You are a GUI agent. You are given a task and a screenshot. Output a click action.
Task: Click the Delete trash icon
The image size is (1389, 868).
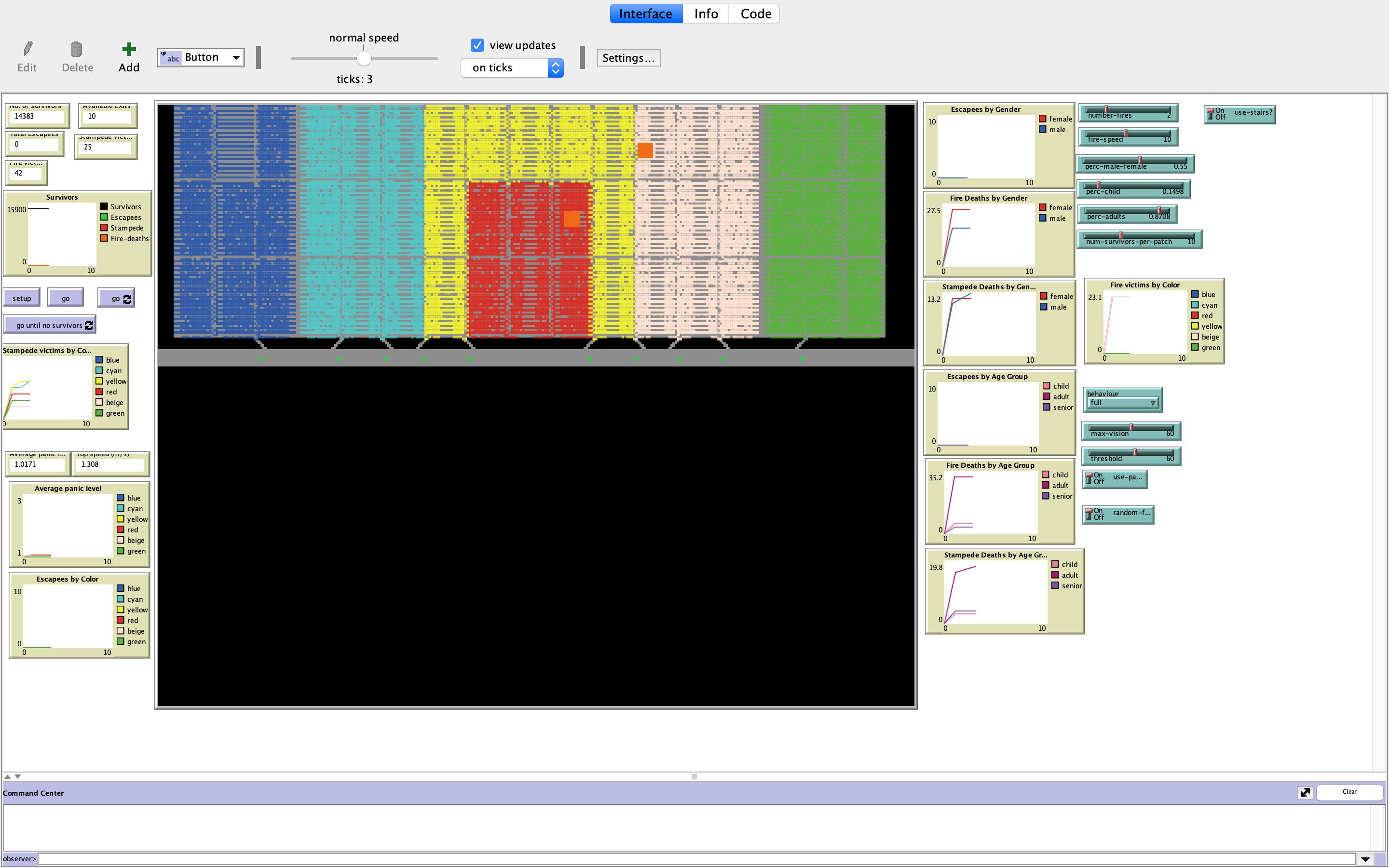[x=77, y=49]
